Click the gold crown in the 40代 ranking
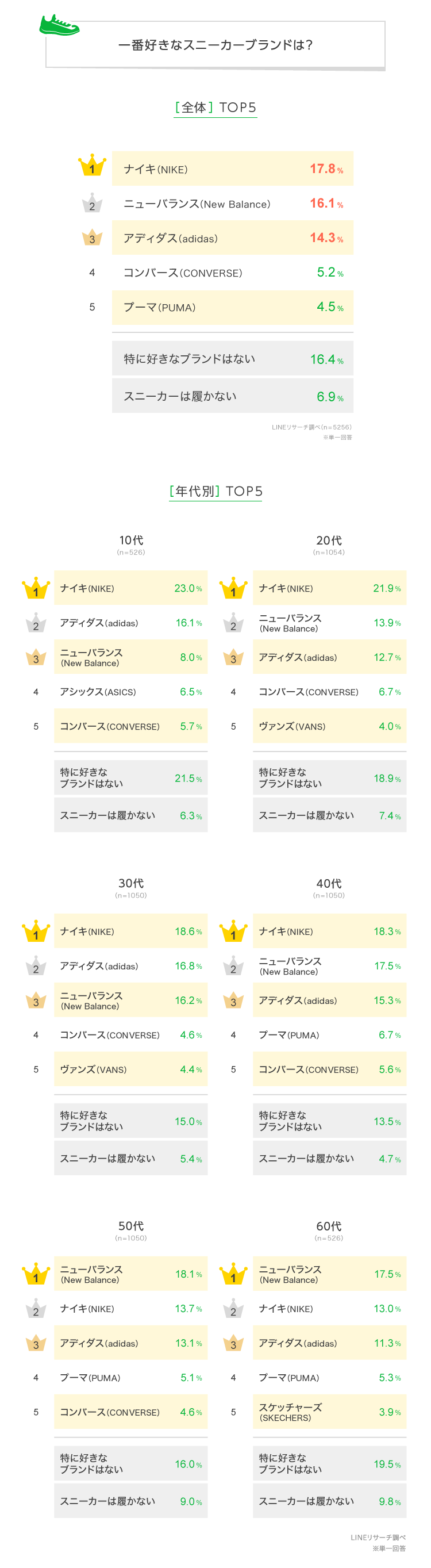The image size is (431, 1568). tap(233, 931)
